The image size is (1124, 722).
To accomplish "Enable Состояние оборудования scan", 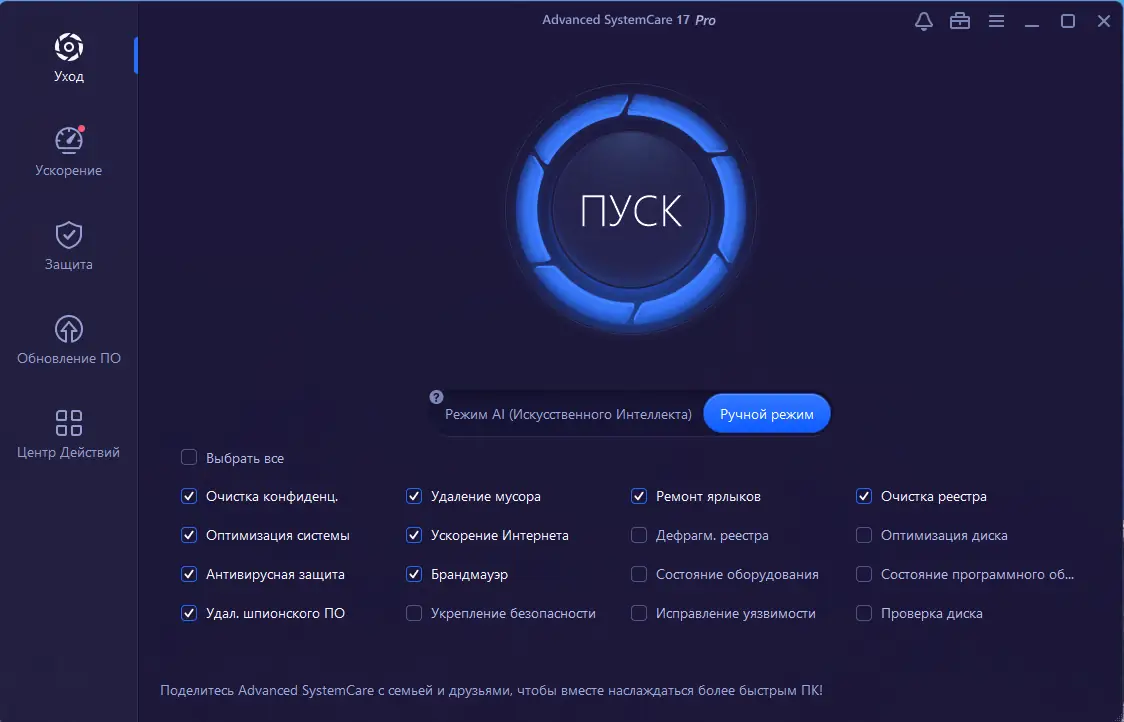I will click(x=638, y=574).
